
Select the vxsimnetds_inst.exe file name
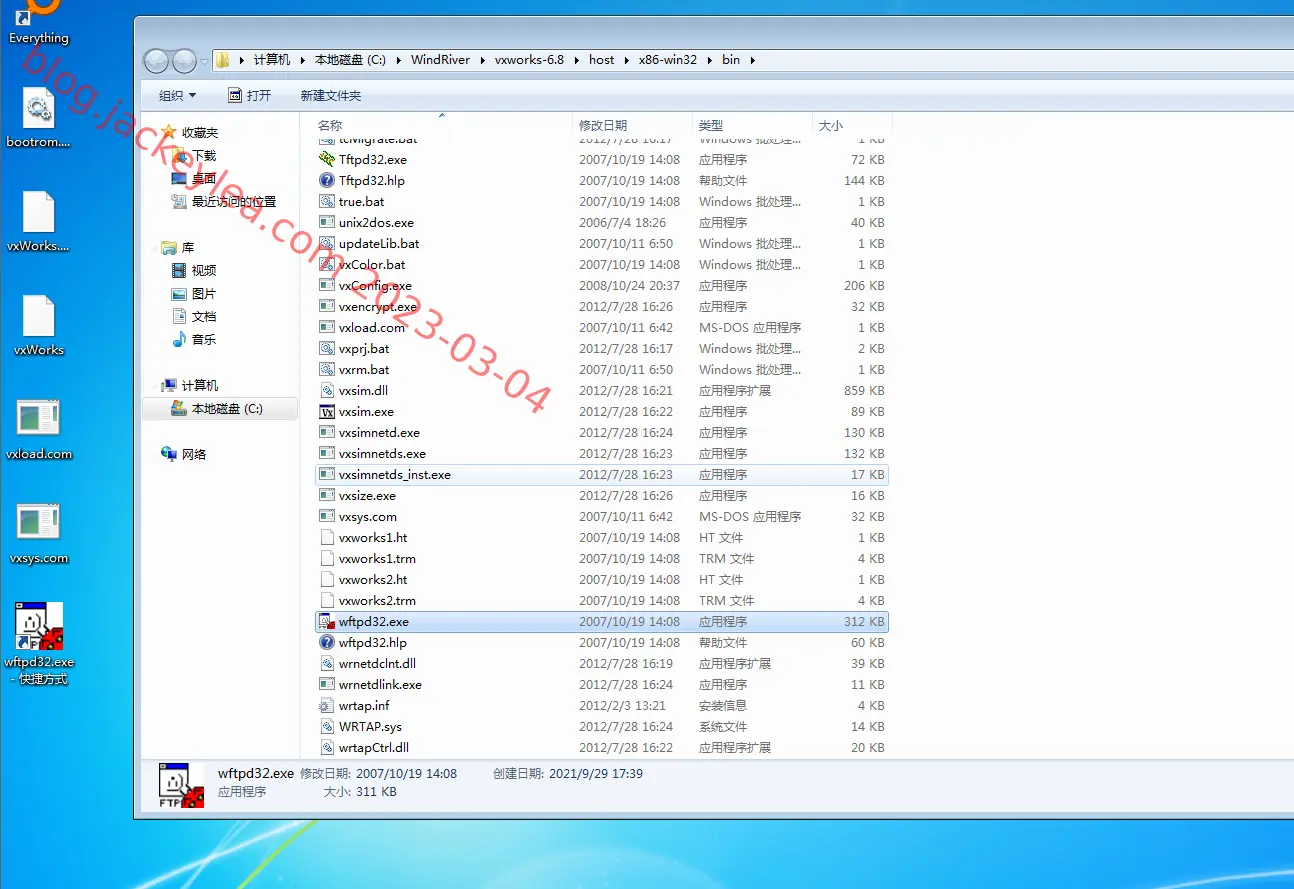click(x=395, y=475)
